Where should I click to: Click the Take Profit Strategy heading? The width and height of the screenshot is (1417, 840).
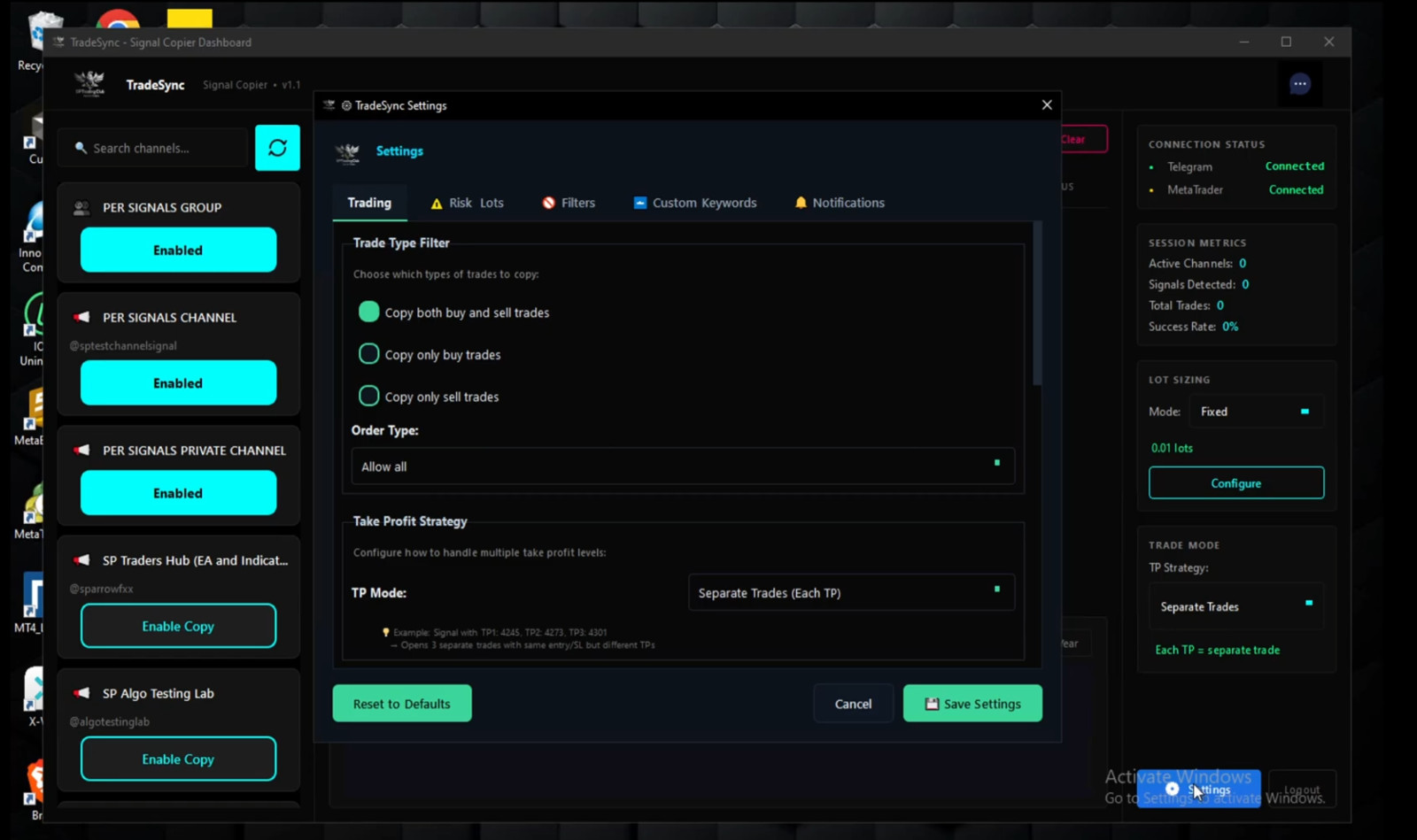pos(410,521)
